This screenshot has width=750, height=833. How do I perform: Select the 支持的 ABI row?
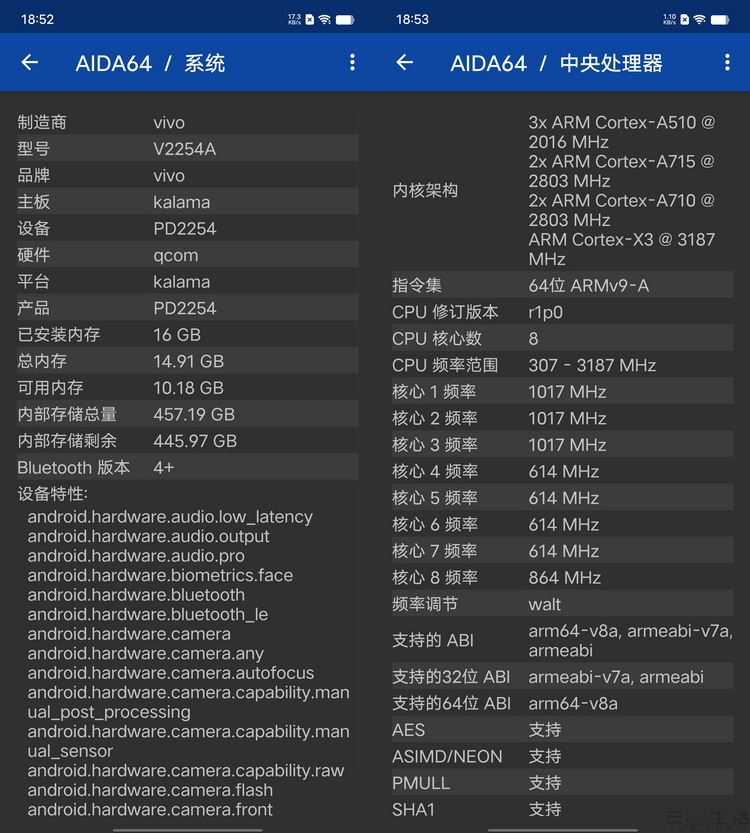(562, 640)
